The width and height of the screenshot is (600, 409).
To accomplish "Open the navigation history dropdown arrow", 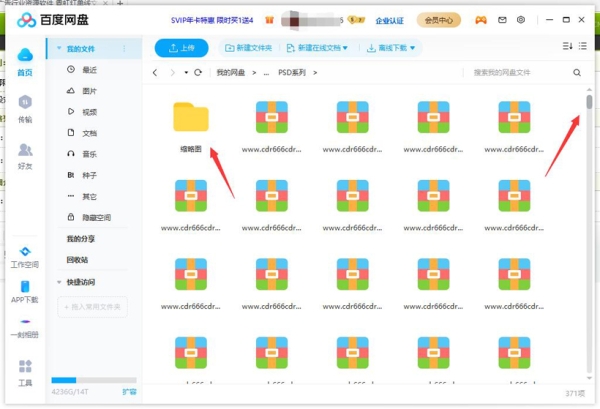I will [x=186, y=73].
